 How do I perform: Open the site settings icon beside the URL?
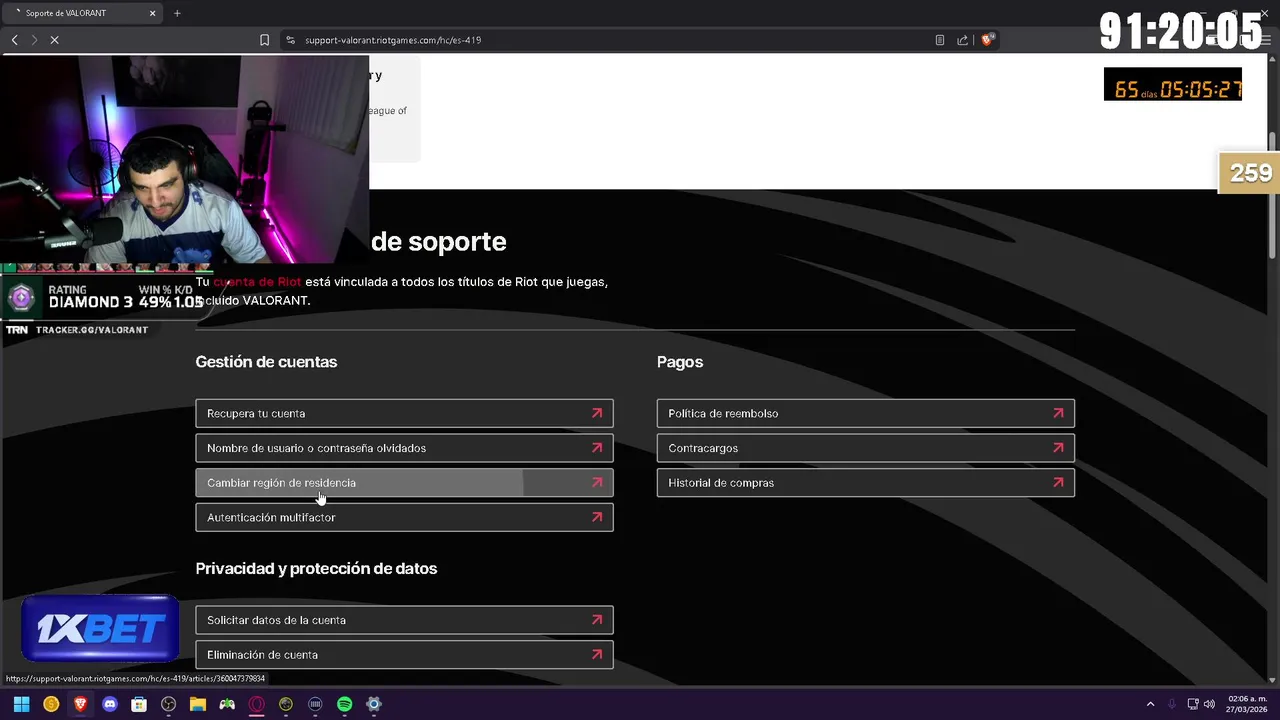click(x=290, y=40)
